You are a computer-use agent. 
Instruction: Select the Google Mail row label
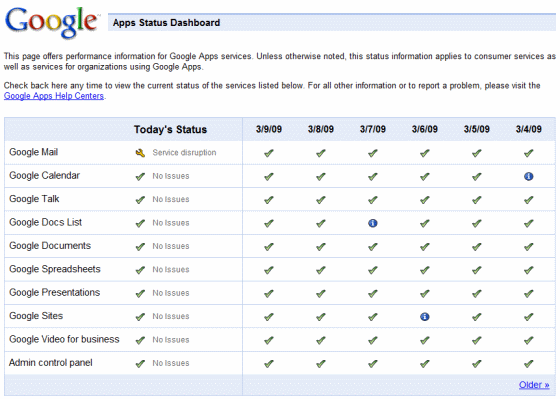click(34, 152)
